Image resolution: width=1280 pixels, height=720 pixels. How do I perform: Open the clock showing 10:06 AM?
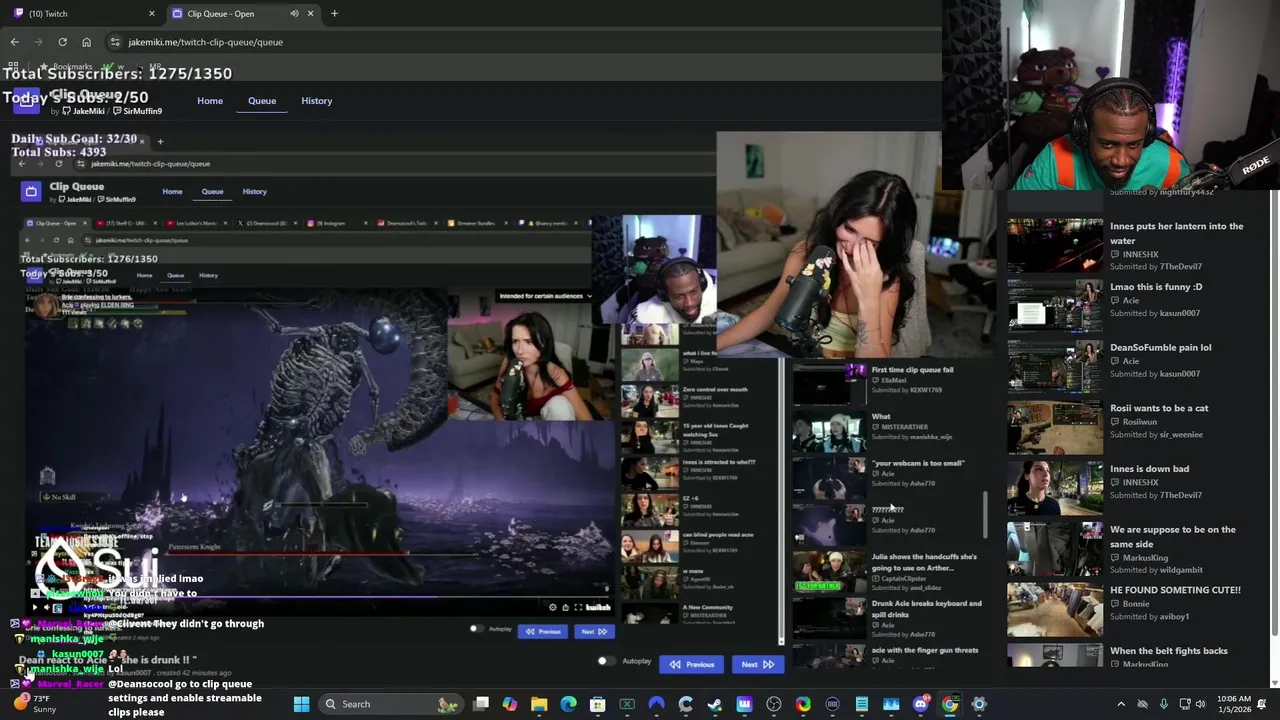(1235, 704)
